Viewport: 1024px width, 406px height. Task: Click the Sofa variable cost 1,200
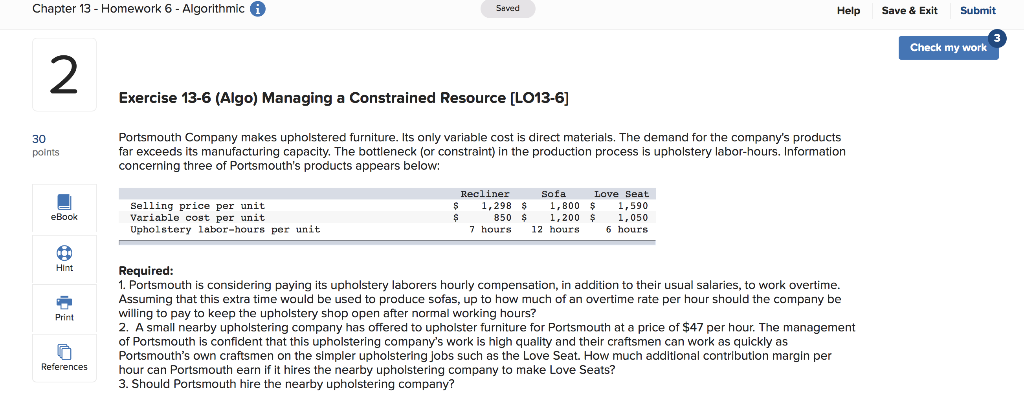tap(564, 217)
